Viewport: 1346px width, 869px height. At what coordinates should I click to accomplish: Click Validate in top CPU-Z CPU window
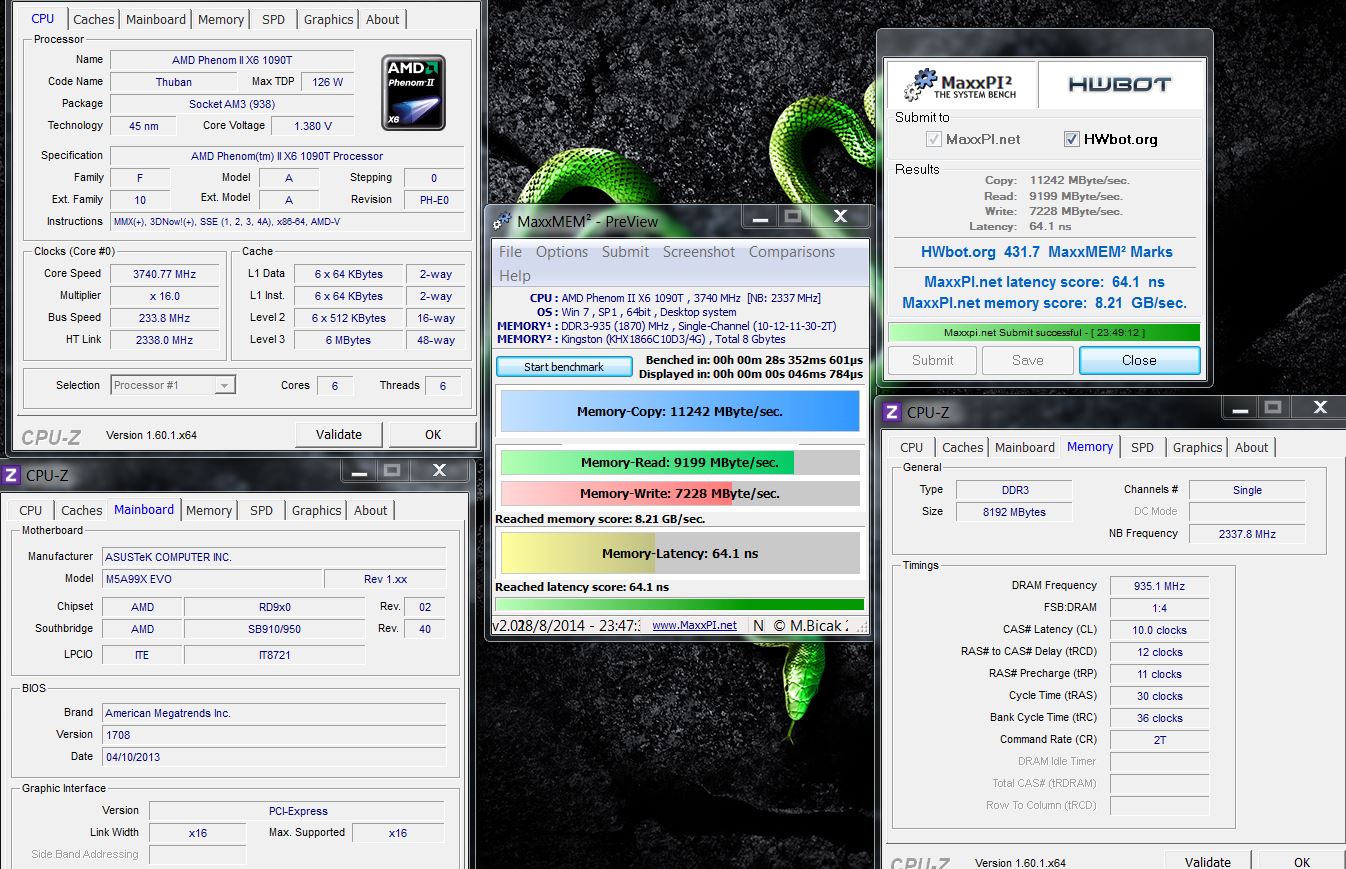[339, 434]
